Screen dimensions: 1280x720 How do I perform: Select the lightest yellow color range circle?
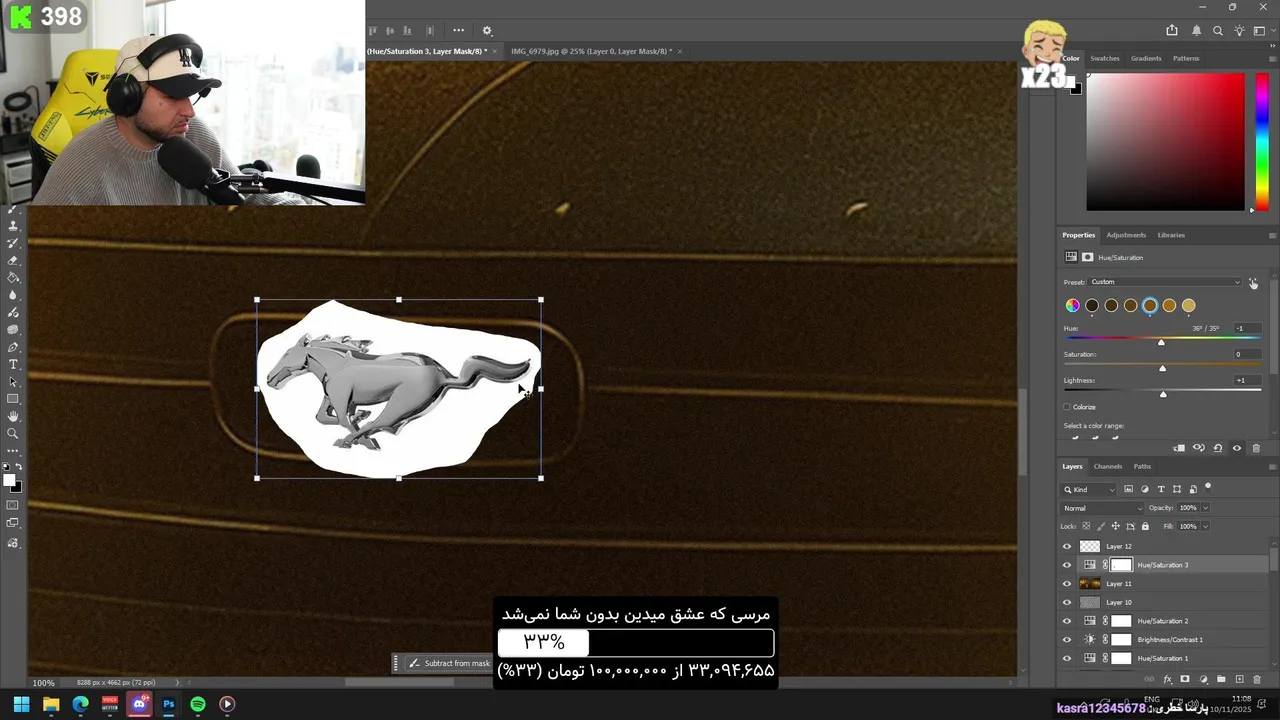[x=1188, y=306]
